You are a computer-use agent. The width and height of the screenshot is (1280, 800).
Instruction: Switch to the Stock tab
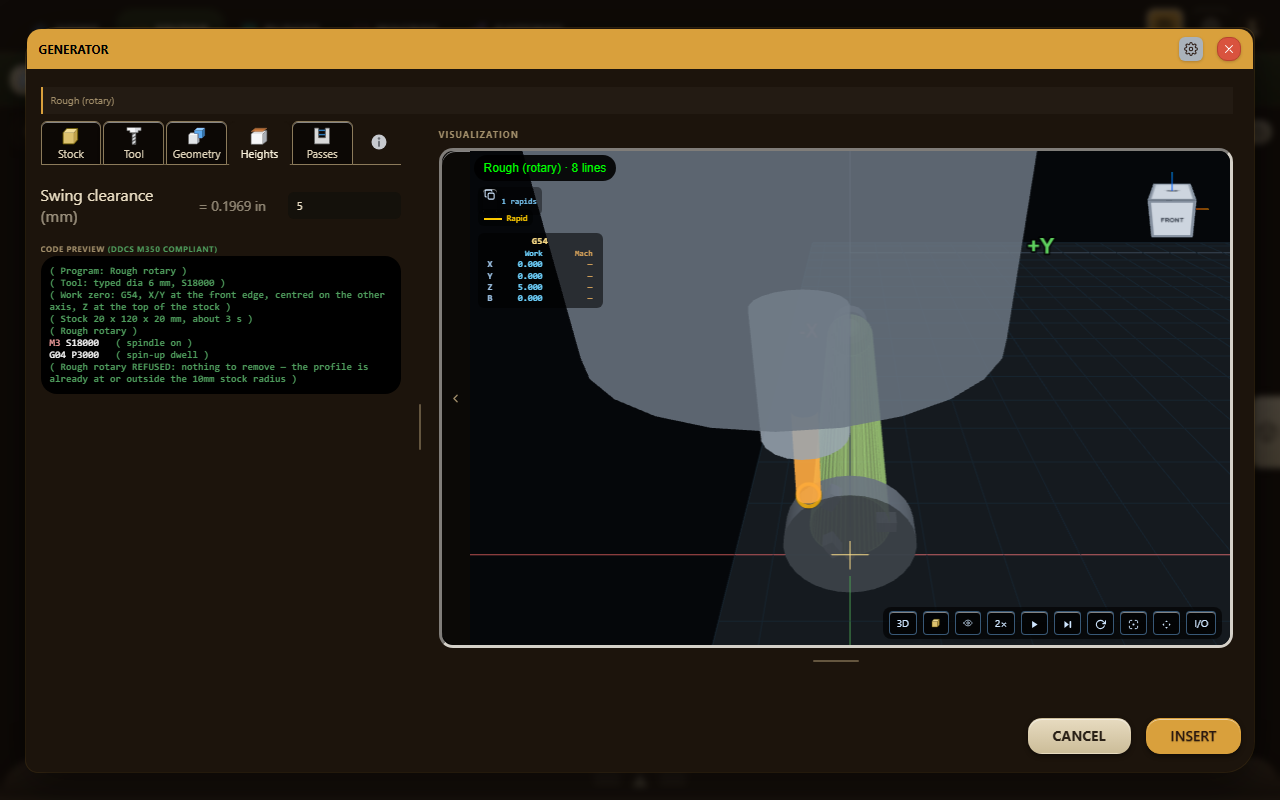[71, 143]
